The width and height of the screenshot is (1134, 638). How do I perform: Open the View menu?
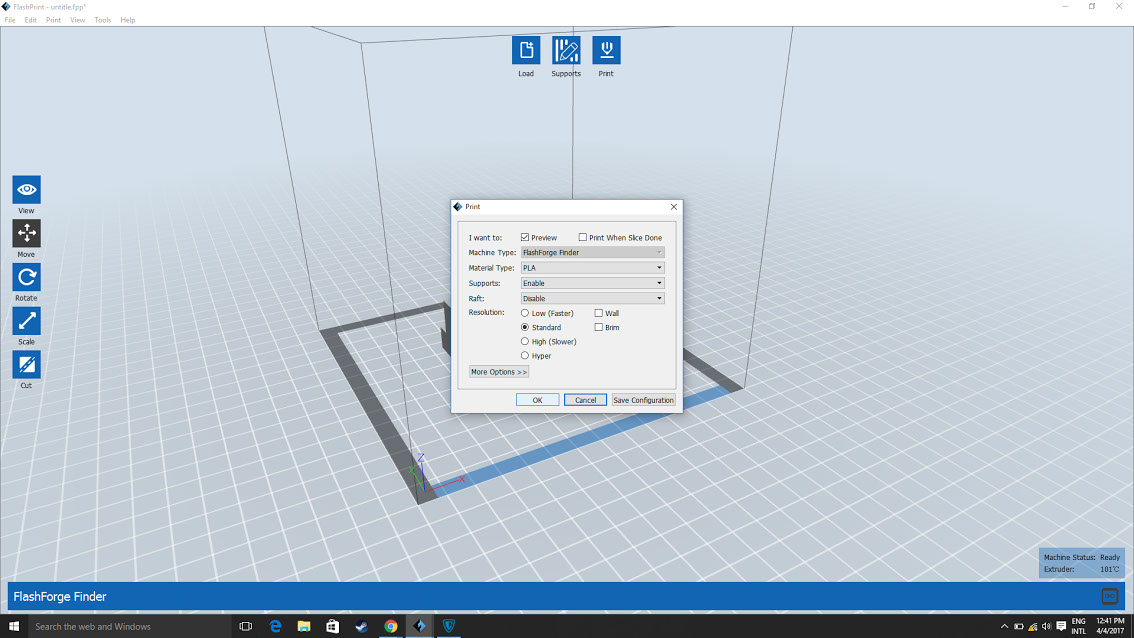[77, 20]
